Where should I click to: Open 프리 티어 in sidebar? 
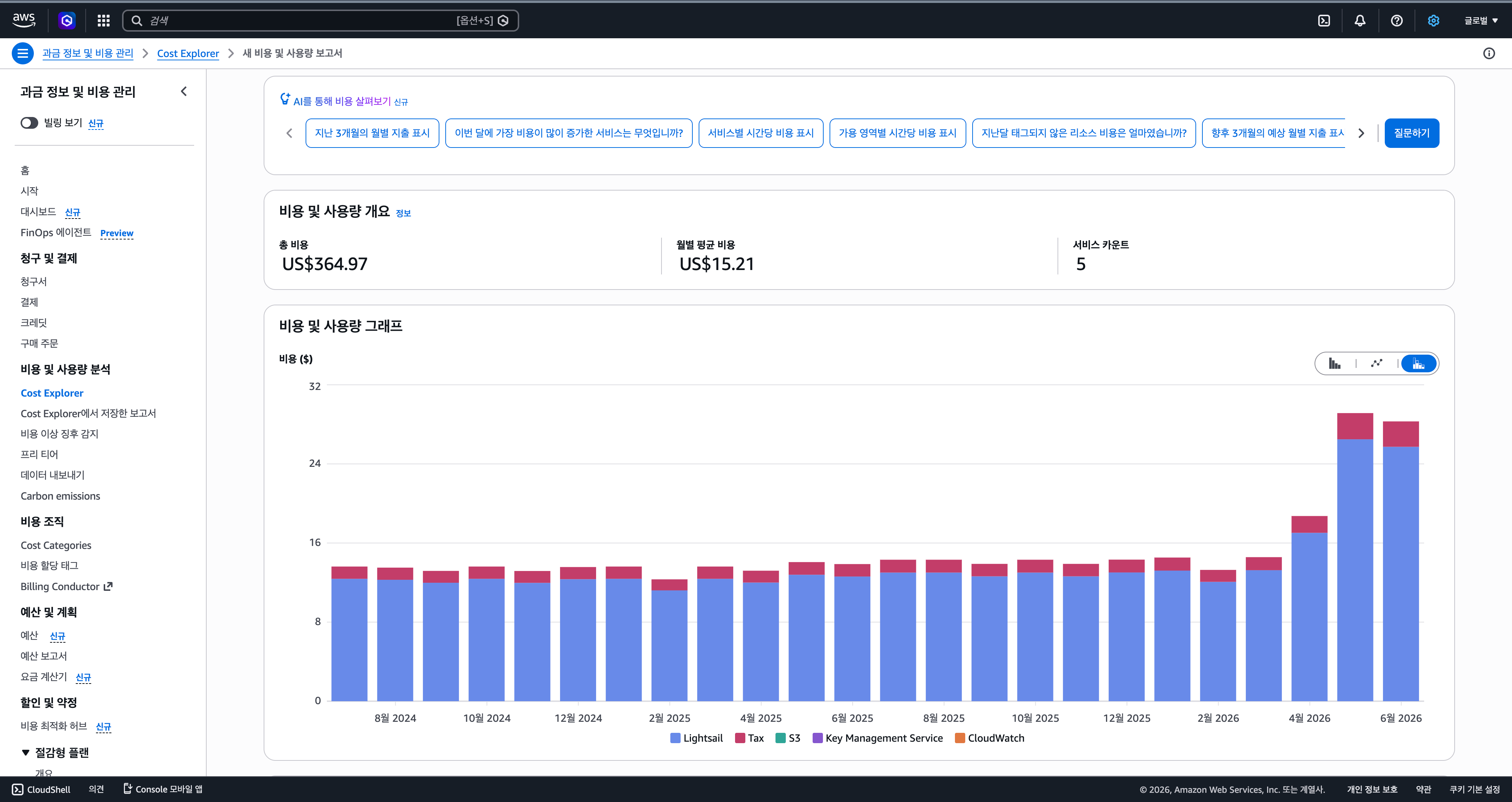pos(39,454)
